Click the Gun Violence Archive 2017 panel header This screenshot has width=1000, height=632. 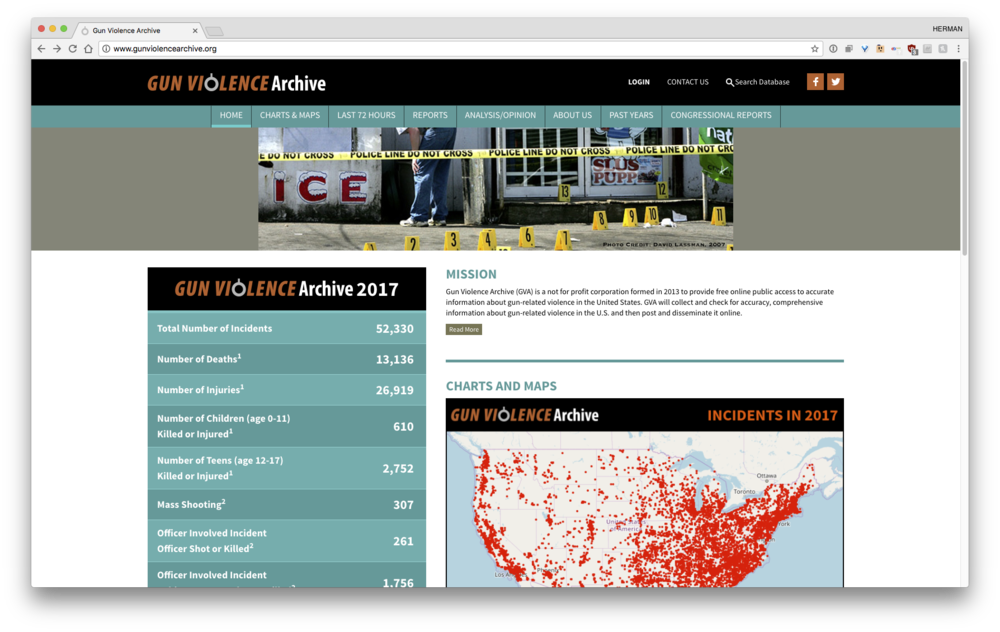(286, 289)
